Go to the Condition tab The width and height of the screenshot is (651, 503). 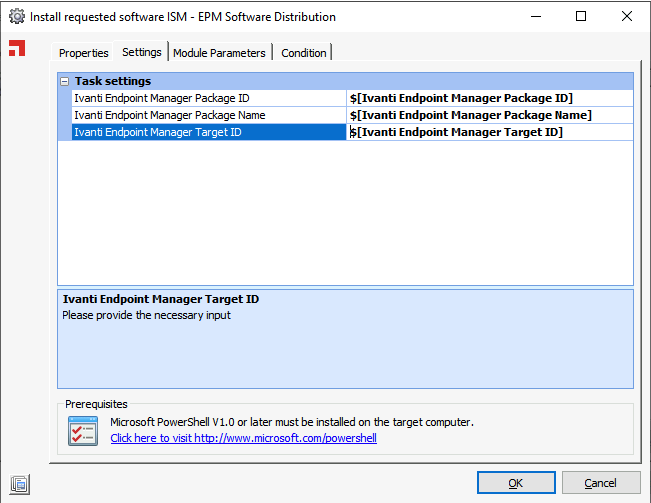(303, 53)
